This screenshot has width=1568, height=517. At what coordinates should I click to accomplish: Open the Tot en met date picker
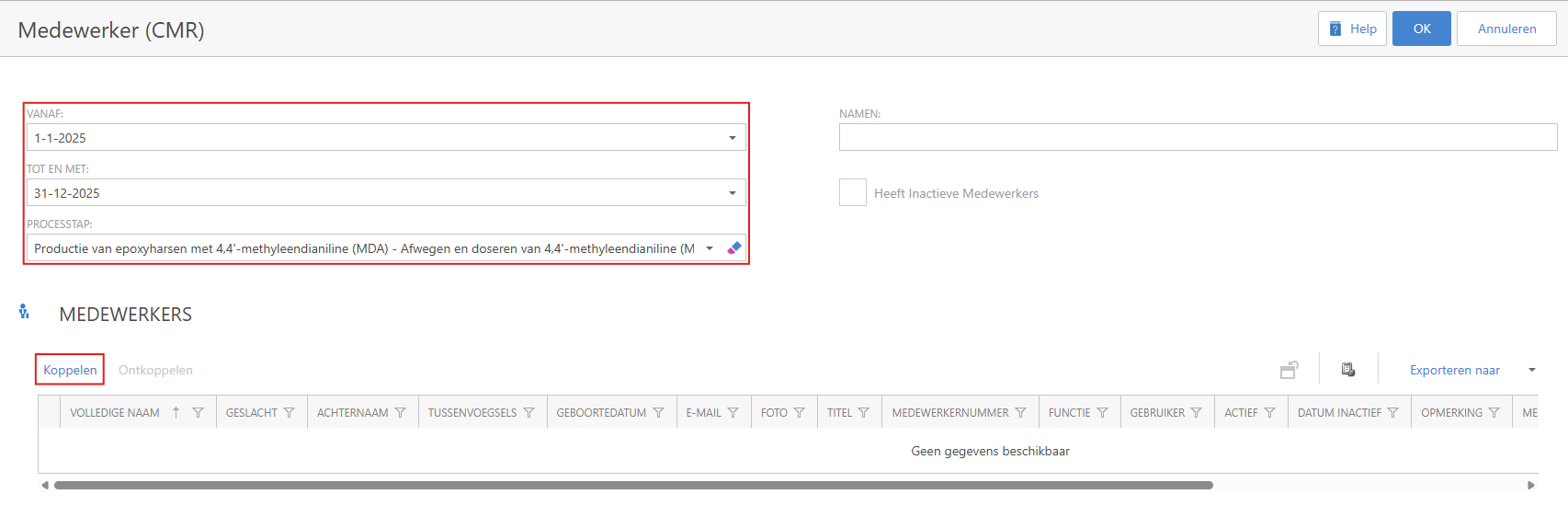pos(733,193)
